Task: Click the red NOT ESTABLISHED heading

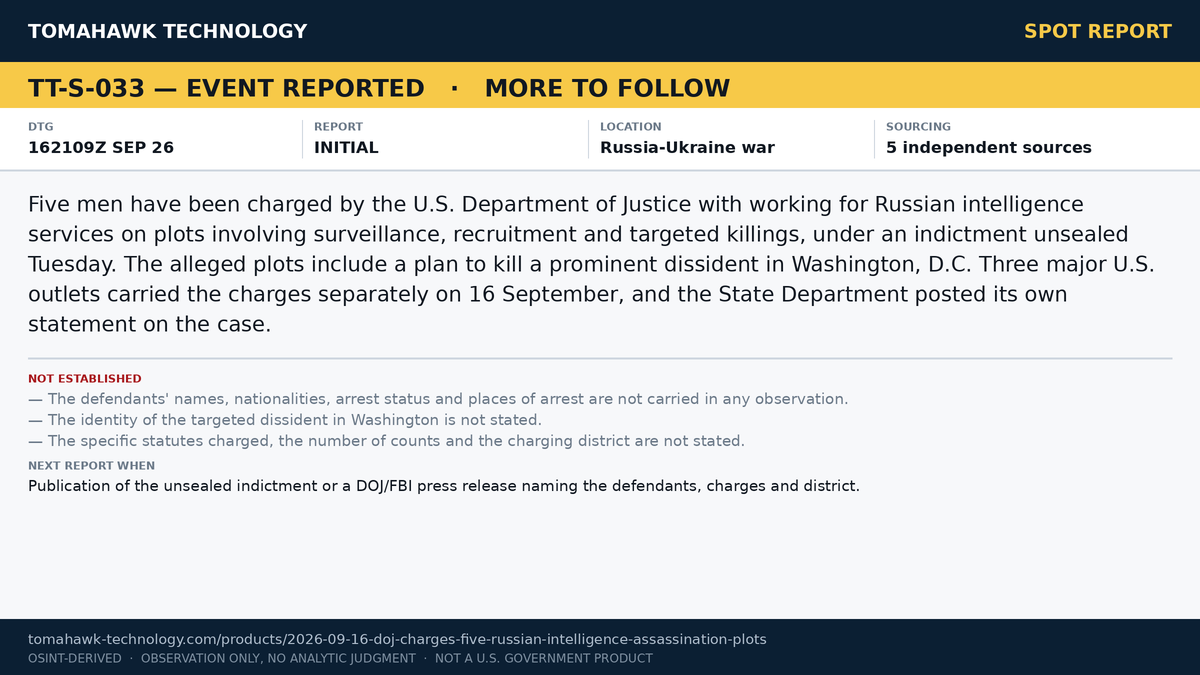Action: [85, 379]
